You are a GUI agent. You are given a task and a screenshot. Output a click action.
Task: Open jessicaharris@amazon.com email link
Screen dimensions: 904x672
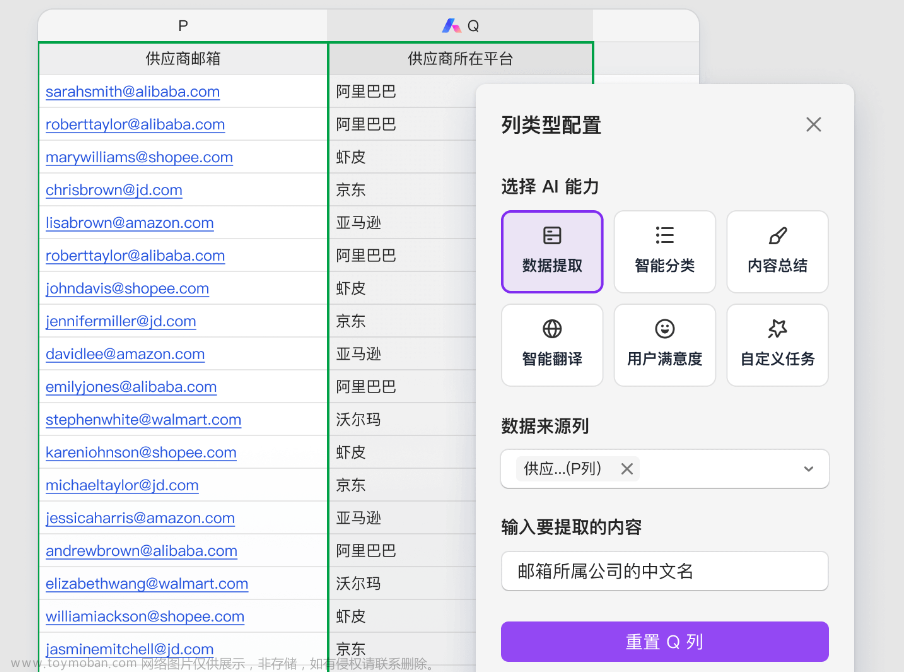pyautogui.click(x=140, y=519)
